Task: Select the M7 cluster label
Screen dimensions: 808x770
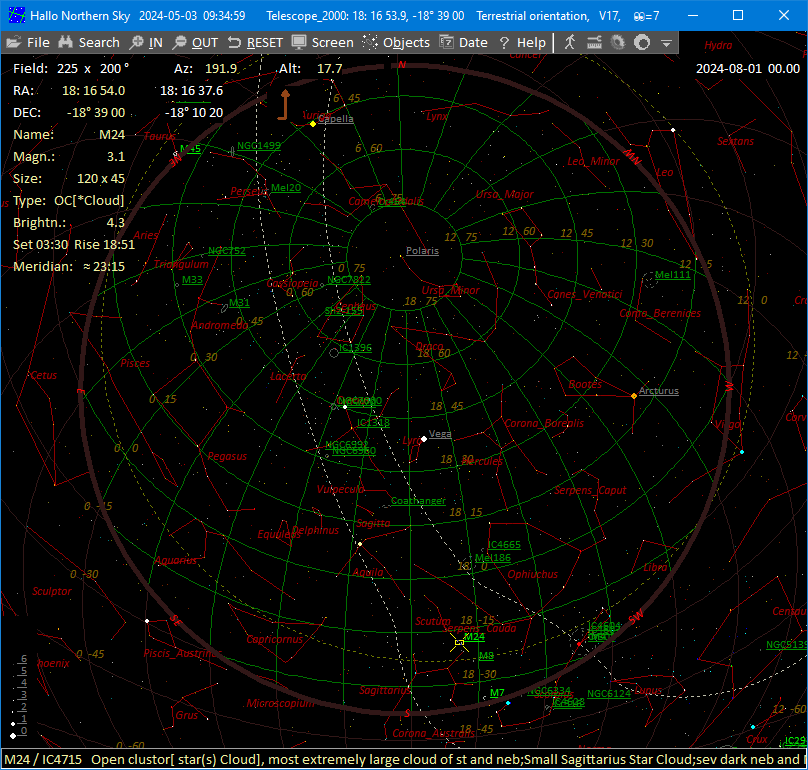Action: (x=497, y=693)
